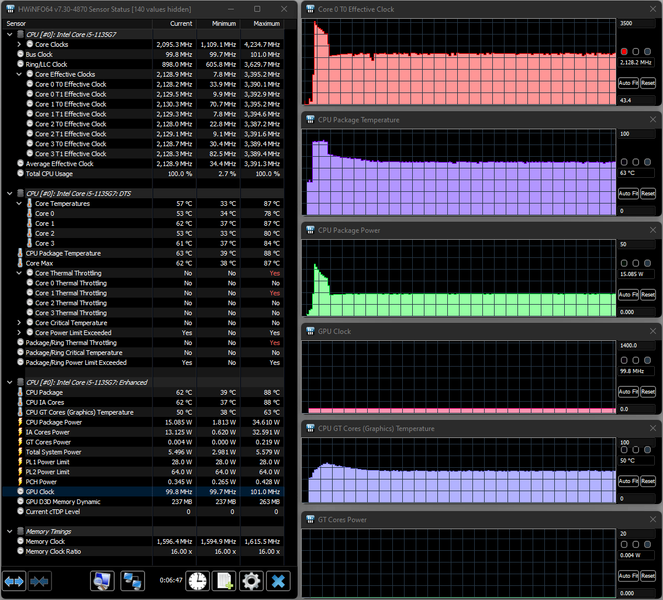Viewport: 663px width, 600px height.
Task: Select the Maximum column header
Action: [x=266, y=23]
